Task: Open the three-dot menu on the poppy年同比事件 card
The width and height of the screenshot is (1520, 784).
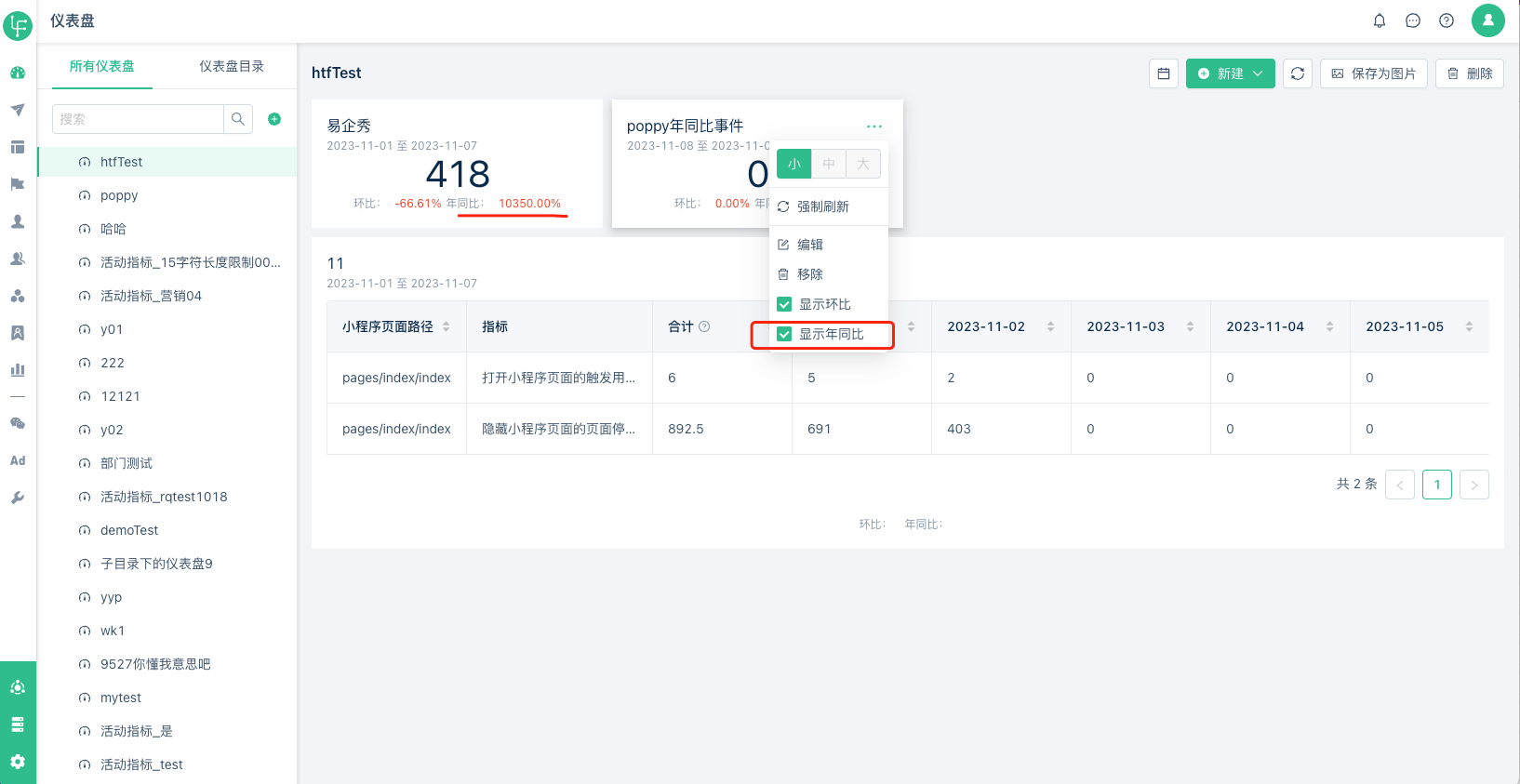Action: [873, 126]
